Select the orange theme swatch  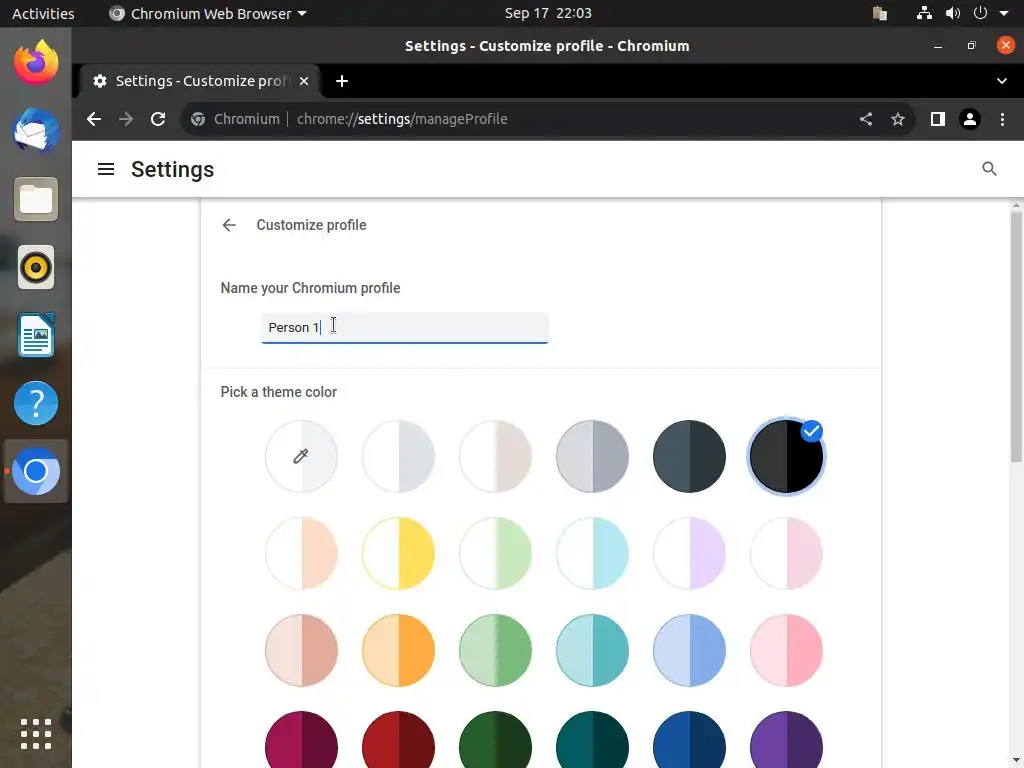398,650
